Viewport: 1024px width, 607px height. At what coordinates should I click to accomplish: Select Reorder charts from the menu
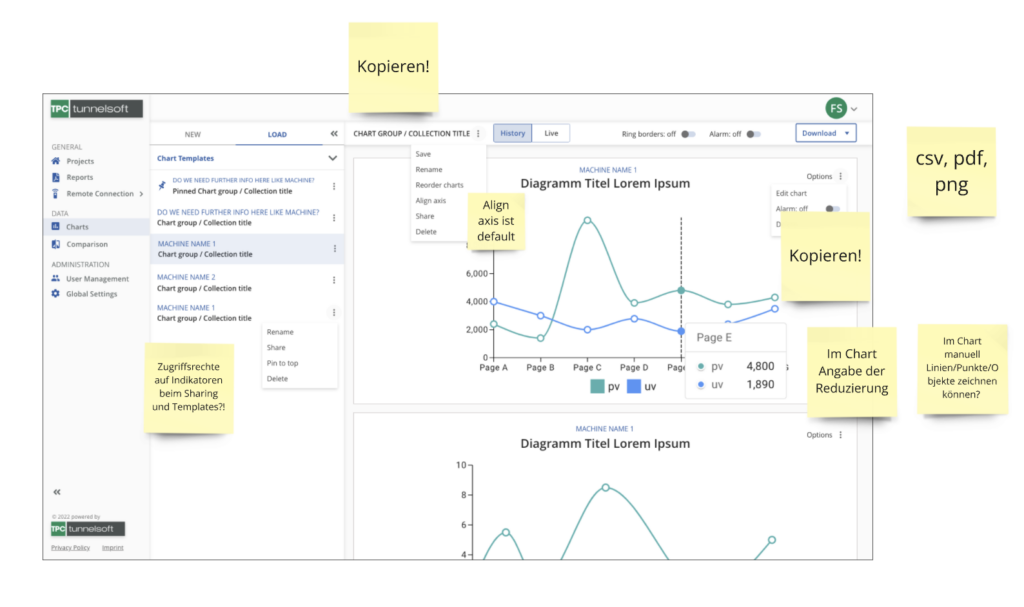coord(439,185)
